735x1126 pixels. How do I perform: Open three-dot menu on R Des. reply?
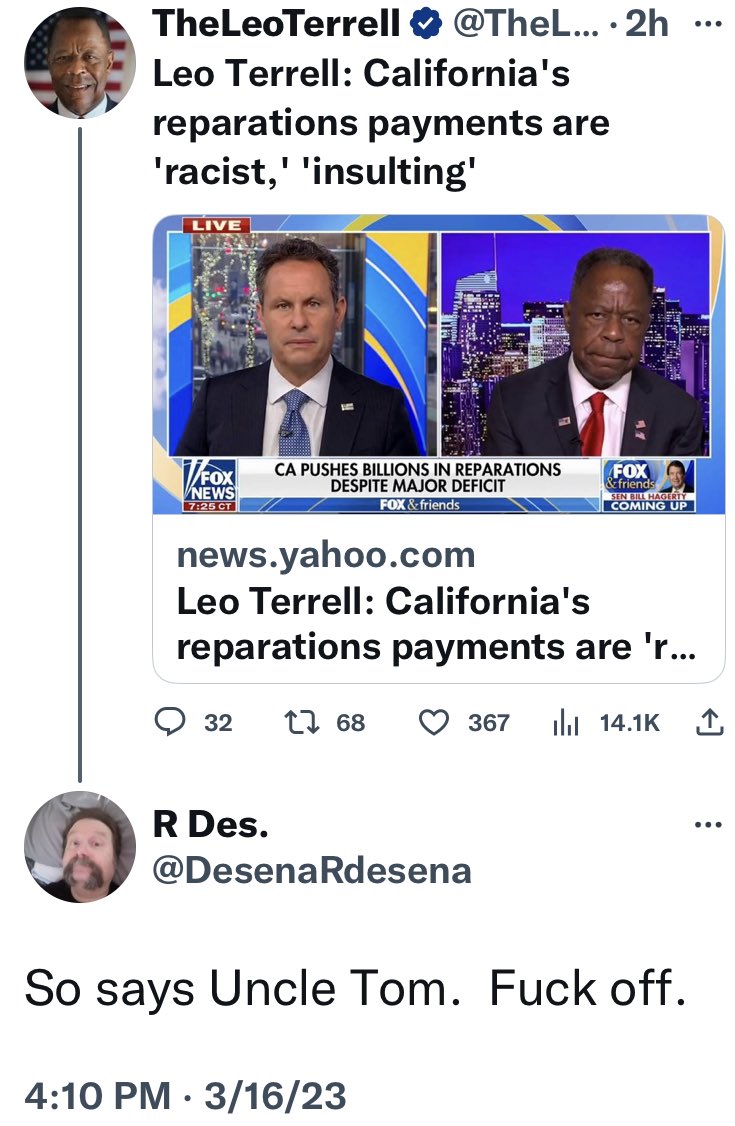coord(709,824)
